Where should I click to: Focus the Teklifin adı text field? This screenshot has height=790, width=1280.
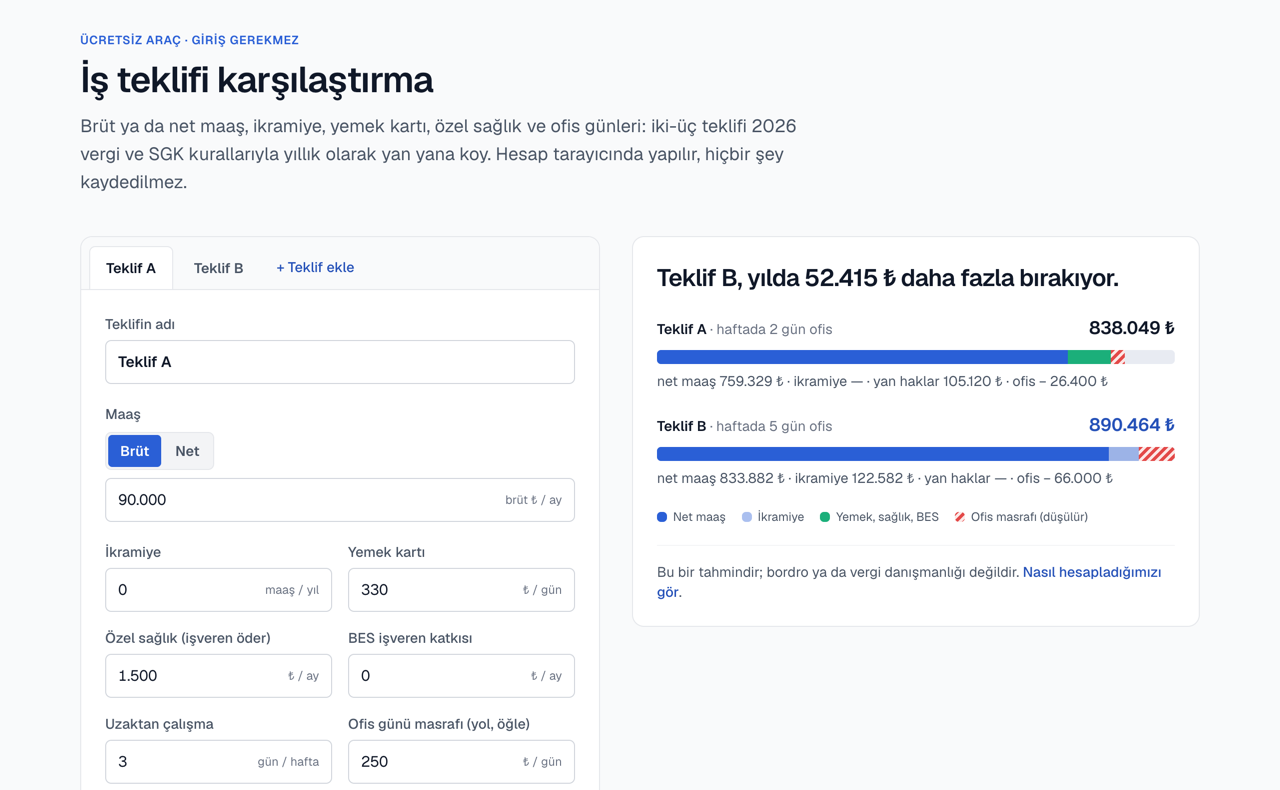click(x=340, y=362)
